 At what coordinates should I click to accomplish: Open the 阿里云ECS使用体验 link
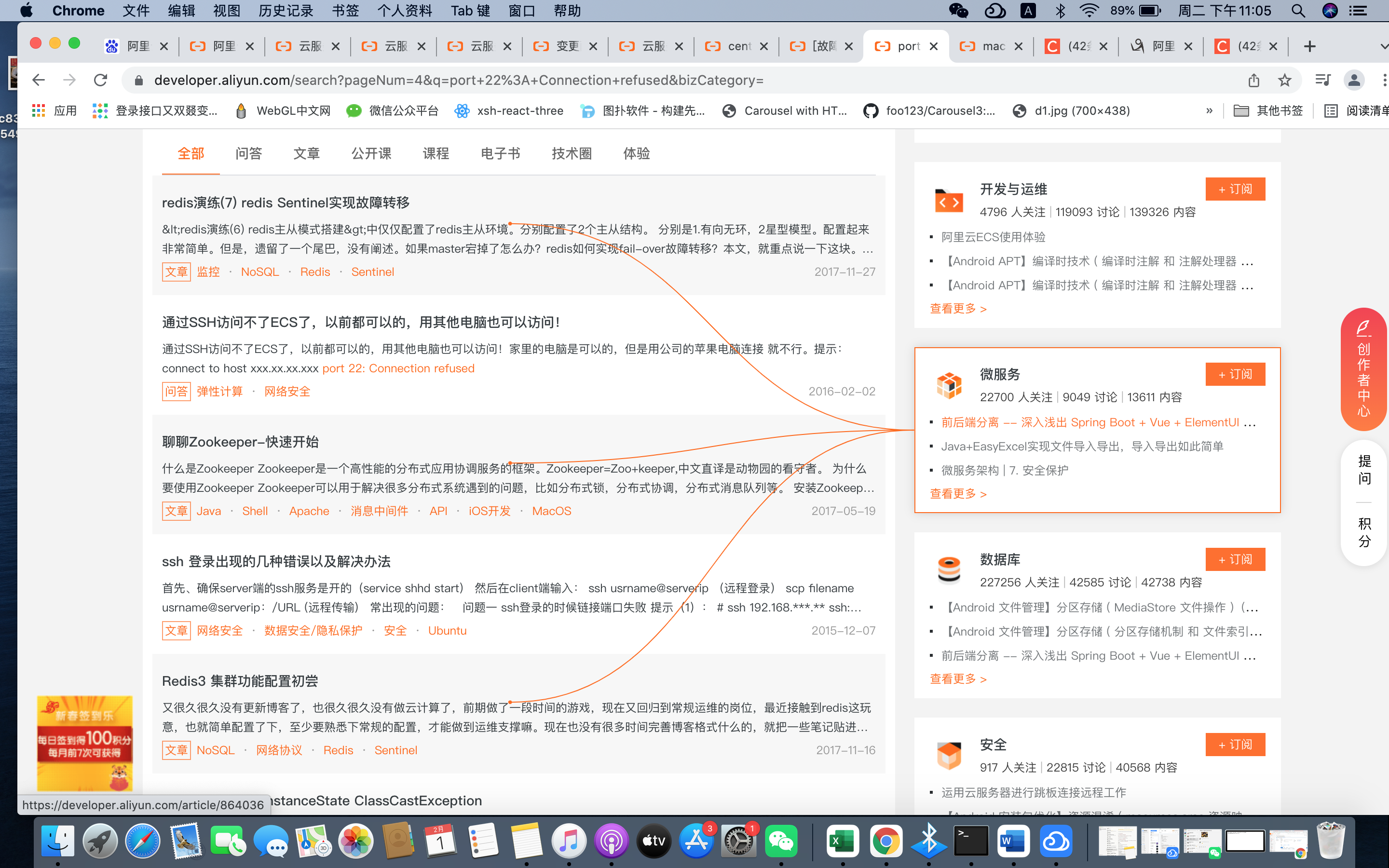(x=993, y=237)
